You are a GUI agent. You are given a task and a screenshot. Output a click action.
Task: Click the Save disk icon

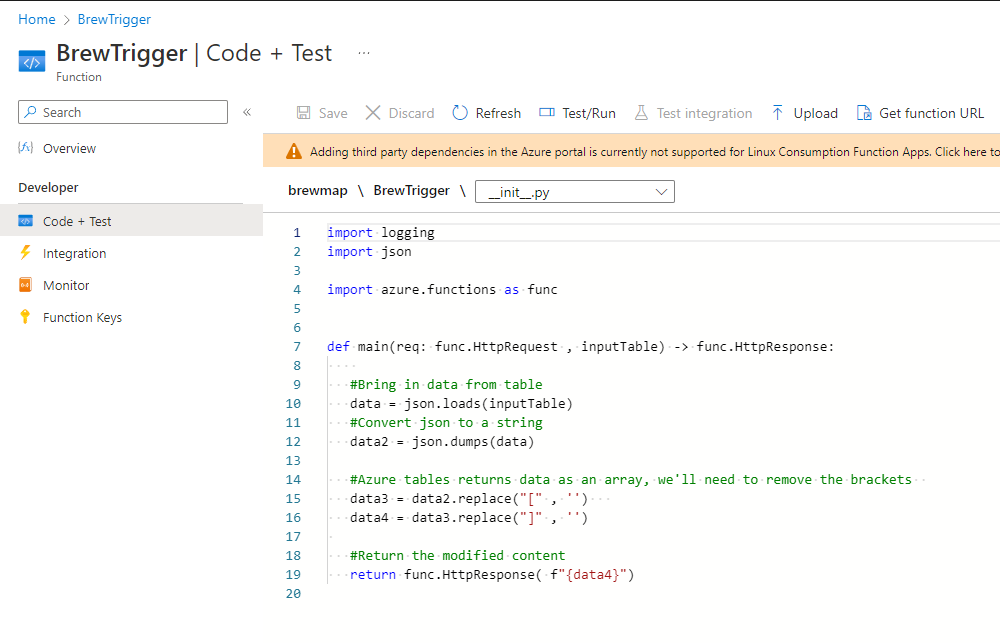pos(304,113)
